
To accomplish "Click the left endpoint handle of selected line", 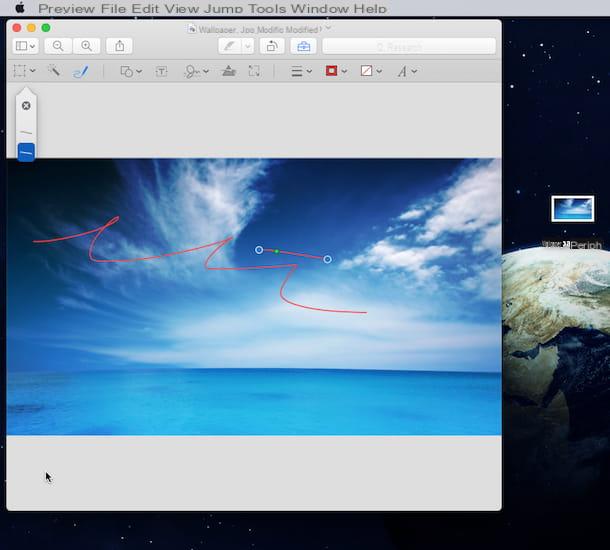I will 259,250.
